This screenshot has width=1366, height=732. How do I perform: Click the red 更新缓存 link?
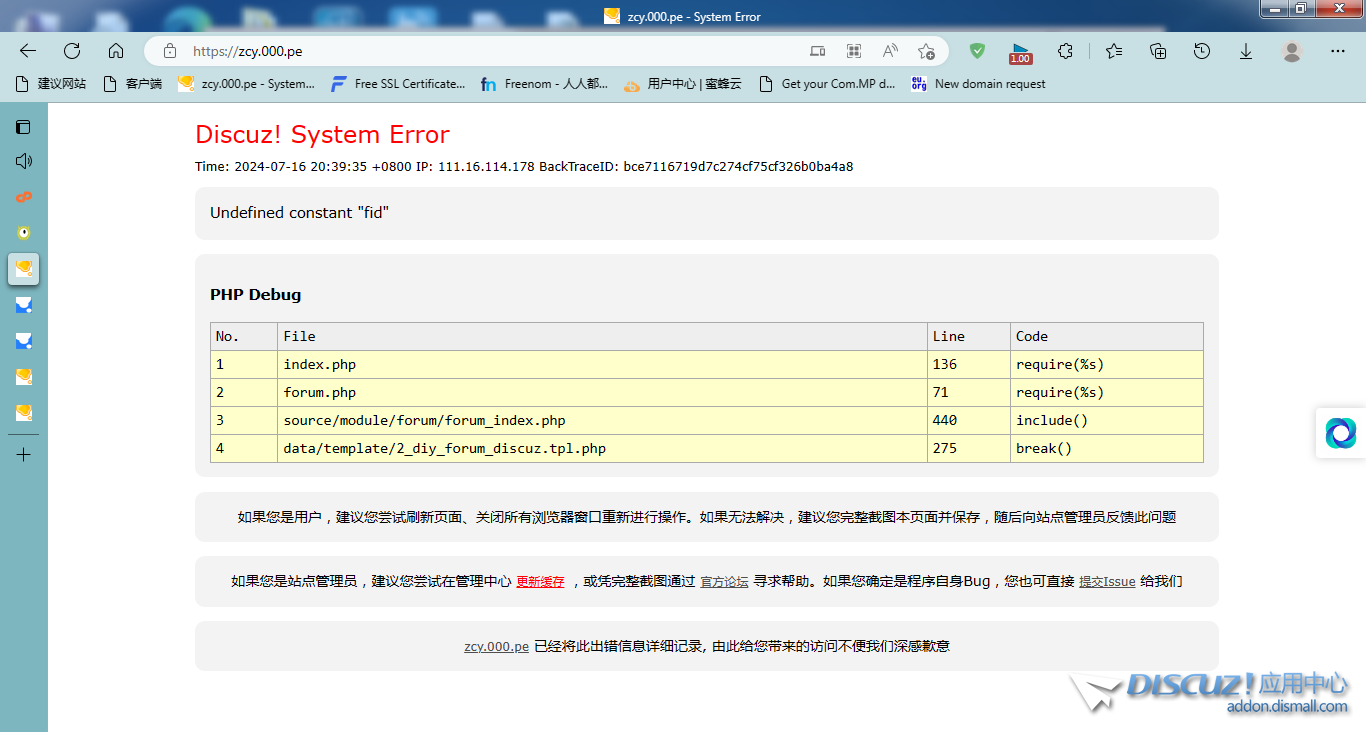coord(540,582)
